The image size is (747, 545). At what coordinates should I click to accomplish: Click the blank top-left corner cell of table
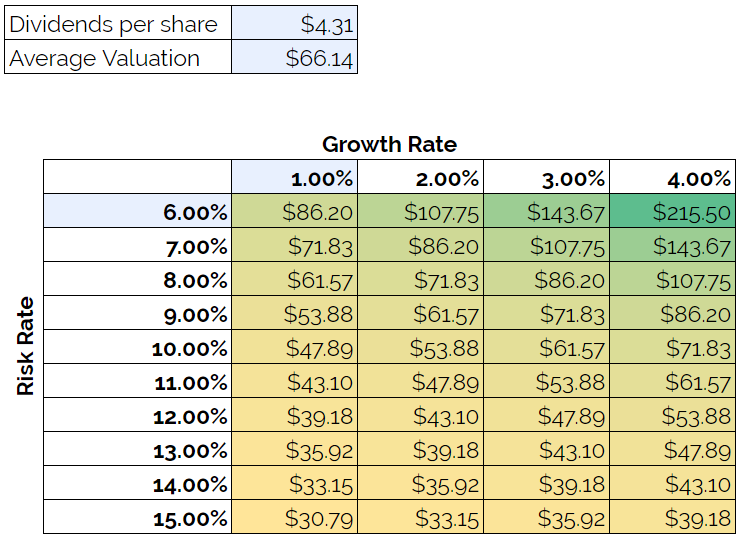point(137,178)
